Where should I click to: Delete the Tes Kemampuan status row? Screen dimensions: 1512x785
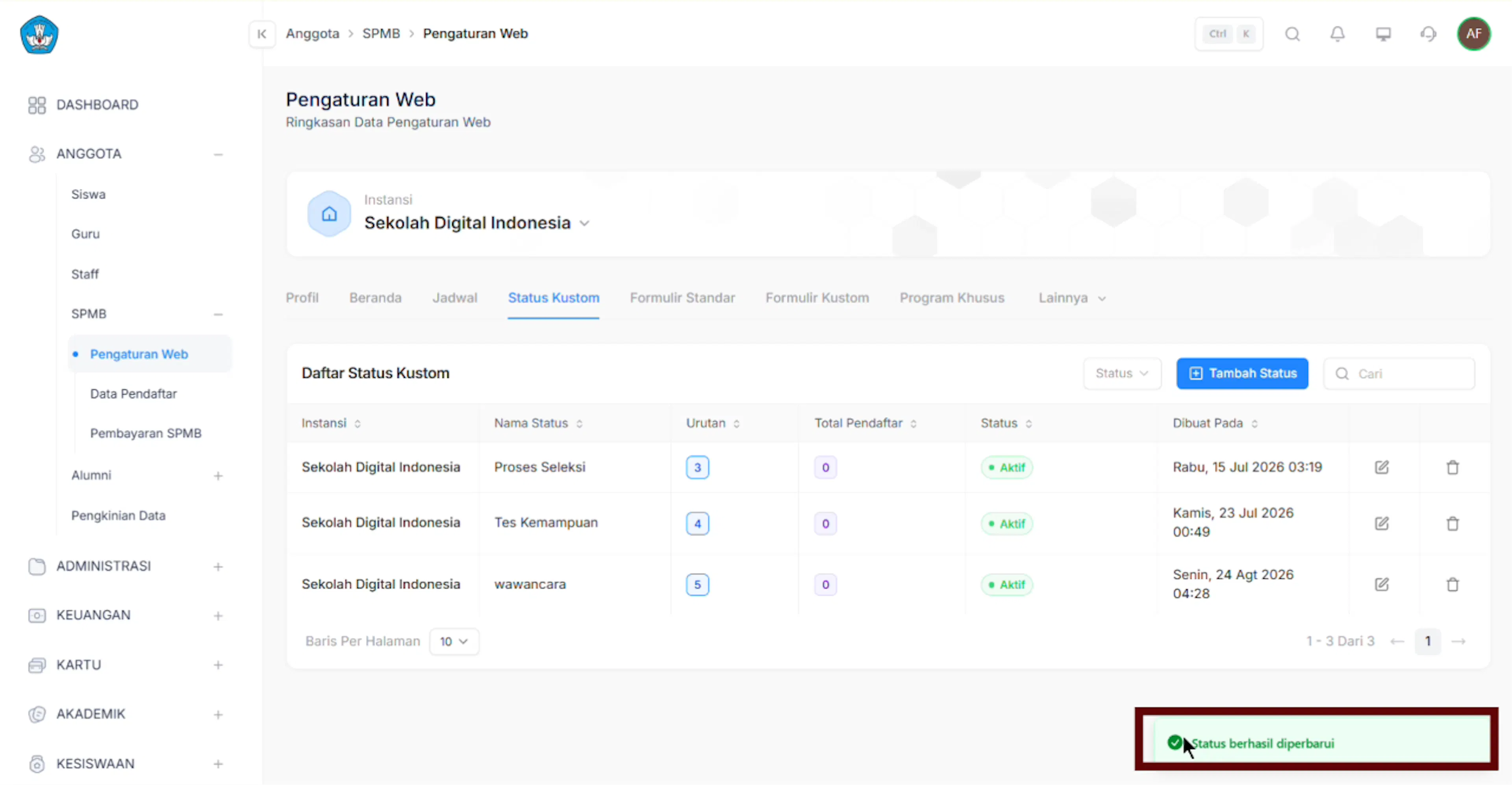1452,523
